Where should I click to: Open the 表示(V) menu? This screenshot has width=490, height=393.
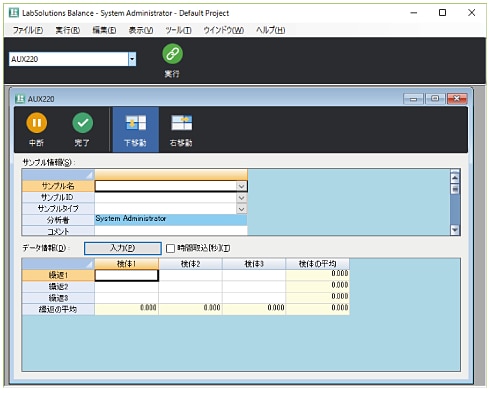tap(141, 30)
